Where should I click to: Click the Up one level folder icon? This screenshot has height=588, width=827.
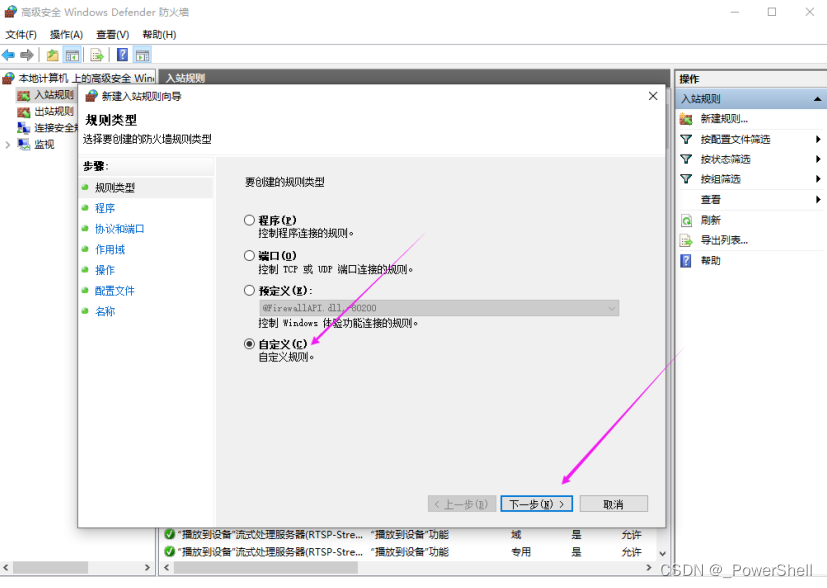(x=52, y=55)
